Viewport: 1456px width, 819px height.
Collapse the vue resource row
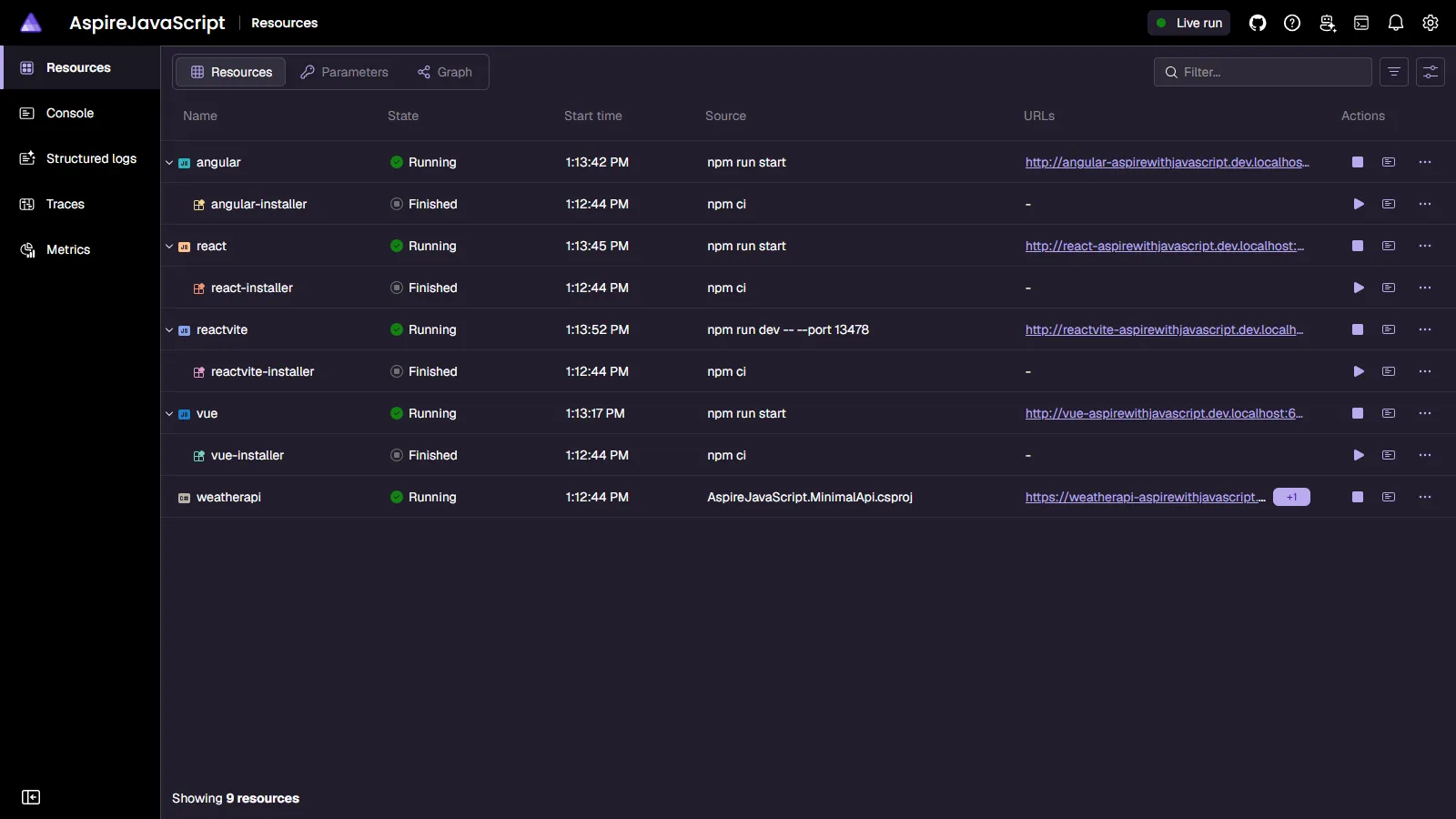tap(169, 414)
